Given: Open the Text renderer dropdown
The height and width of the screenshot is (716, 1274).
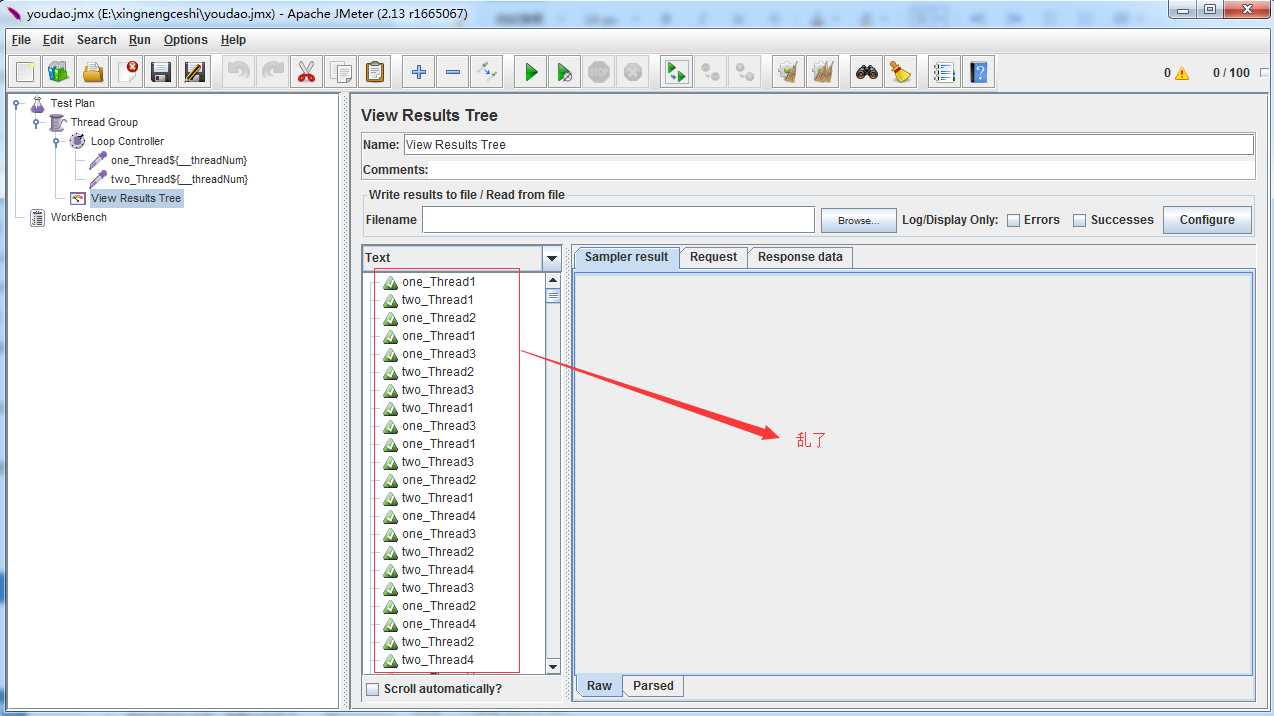Looking at the screenshot, I should (552, 258).
